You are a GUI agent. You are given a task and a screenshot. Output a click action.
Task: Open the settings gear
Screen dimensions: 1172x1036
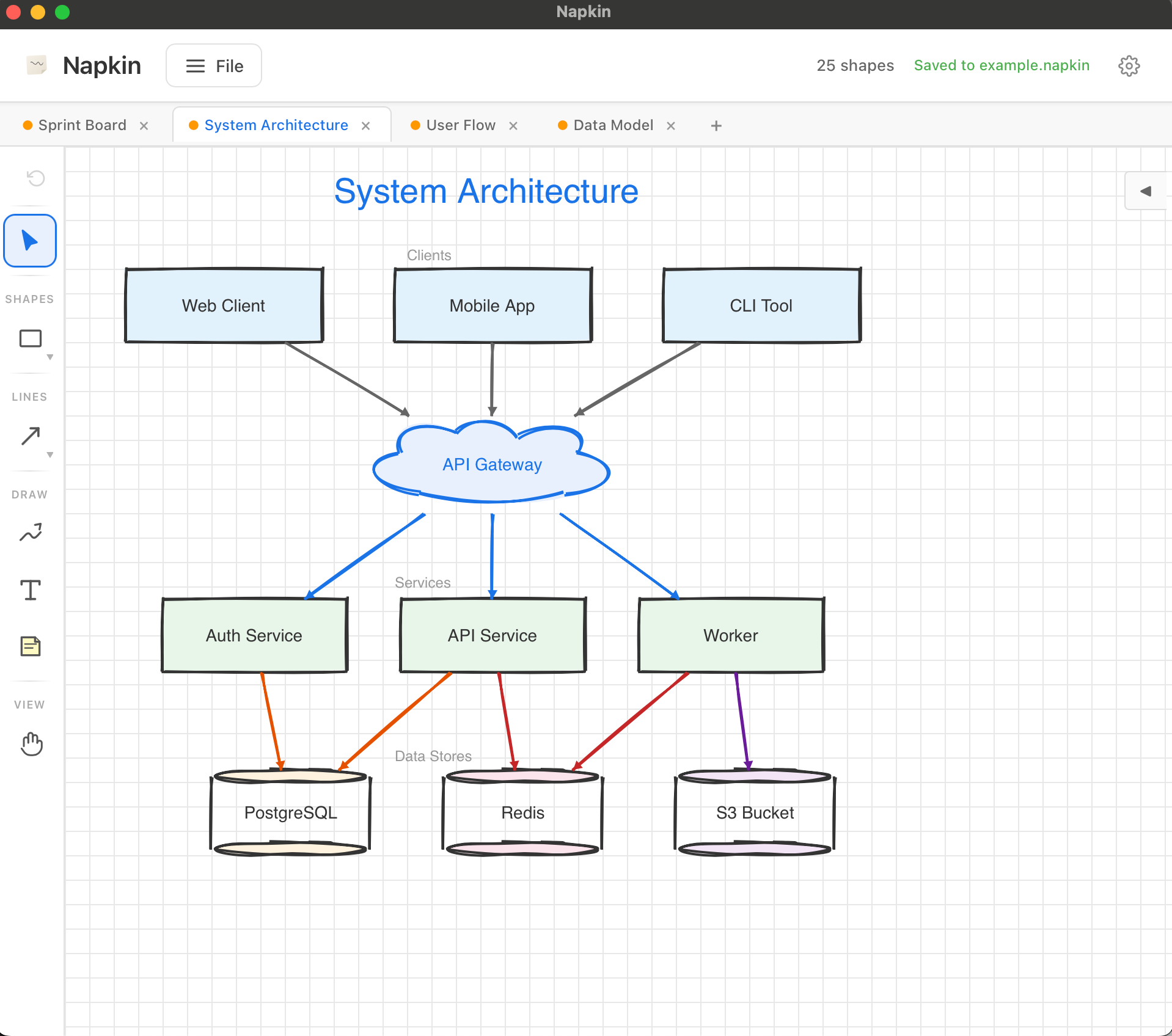click(1129, 65)
